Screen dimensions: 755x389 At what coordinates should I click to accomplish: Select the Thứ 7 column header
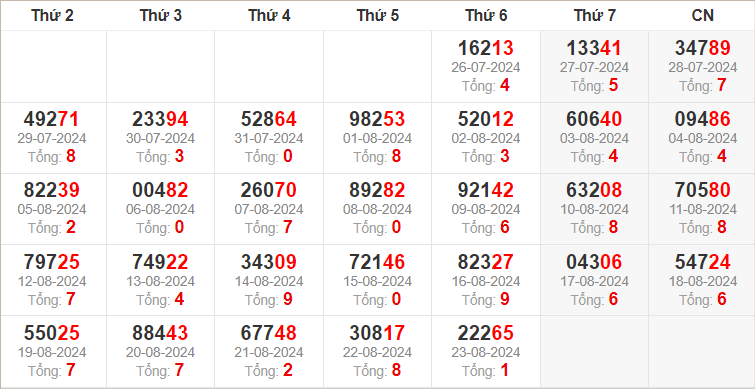coord(595,16)
